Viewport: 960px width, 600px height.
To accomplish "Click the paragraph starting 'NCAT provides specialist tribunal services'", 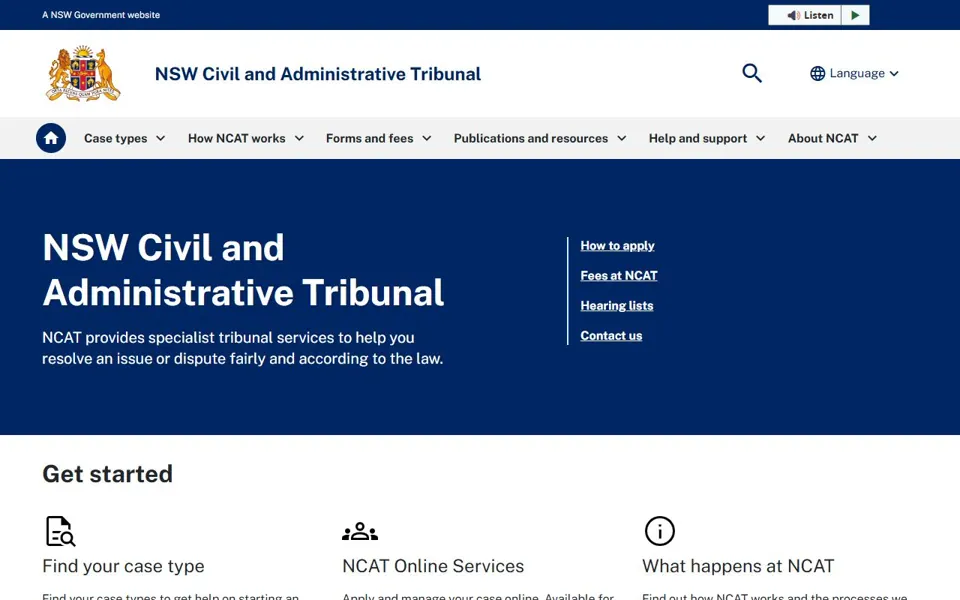I will [242, 348].
